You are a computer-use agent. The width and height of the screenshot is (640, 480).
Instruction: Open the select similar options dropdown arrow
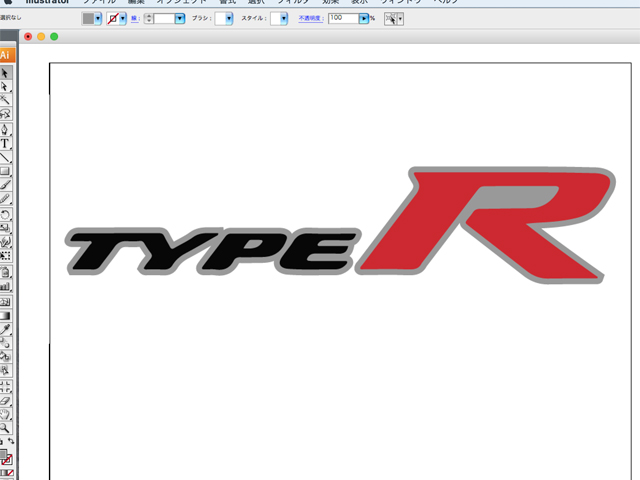(400, 19)
